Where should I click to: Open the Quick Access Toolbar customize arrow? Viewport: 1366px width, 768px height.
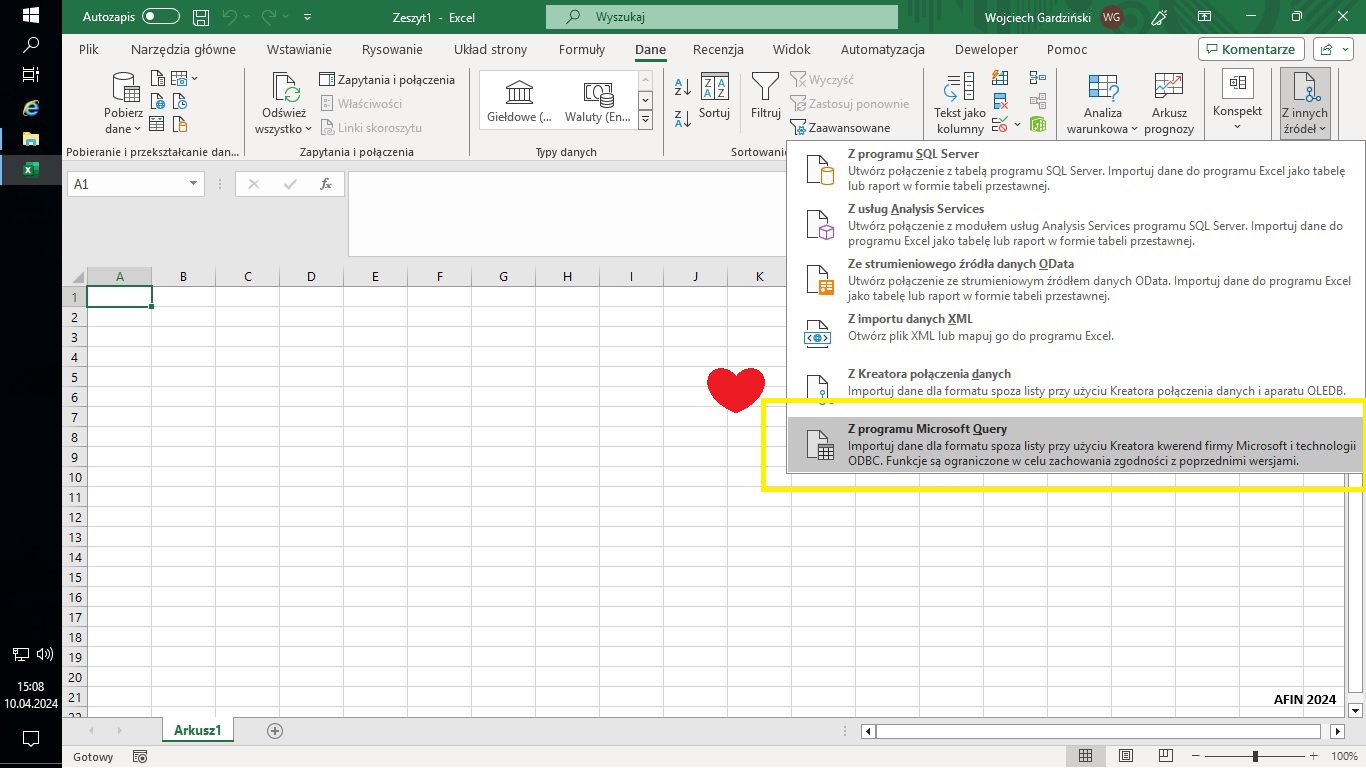(306, 17)
